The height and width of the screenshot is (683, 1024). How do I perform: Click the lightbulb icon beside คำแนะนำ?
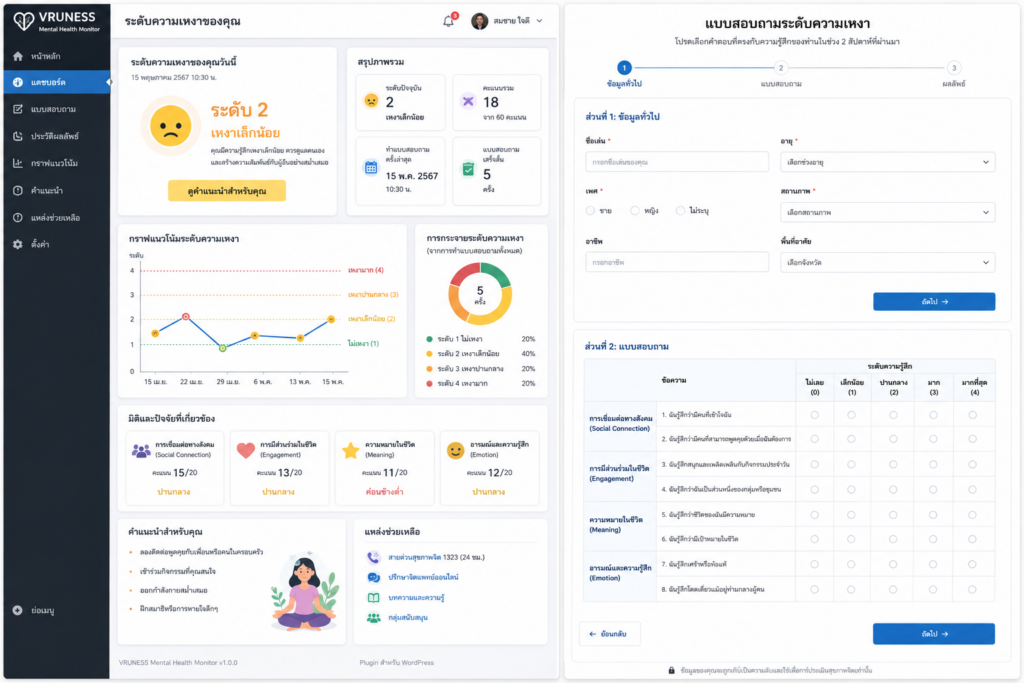(x=18, y=191)
